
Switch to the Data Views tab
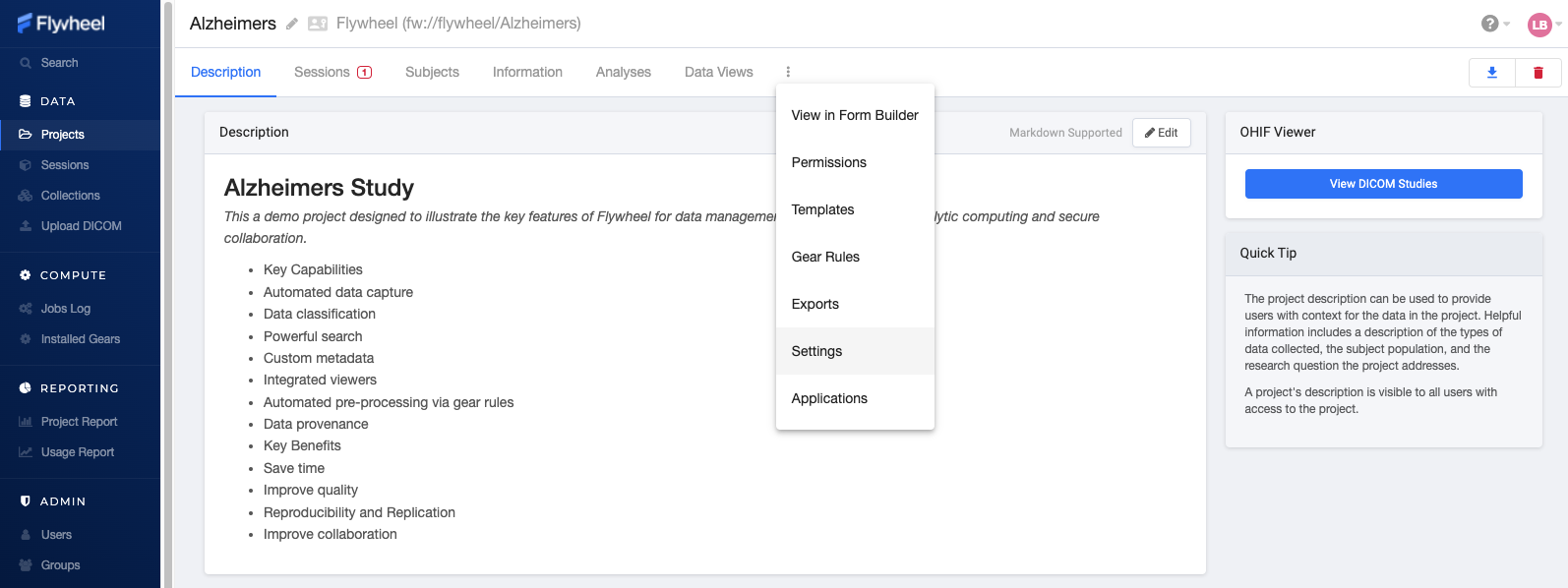pos(718,72)
